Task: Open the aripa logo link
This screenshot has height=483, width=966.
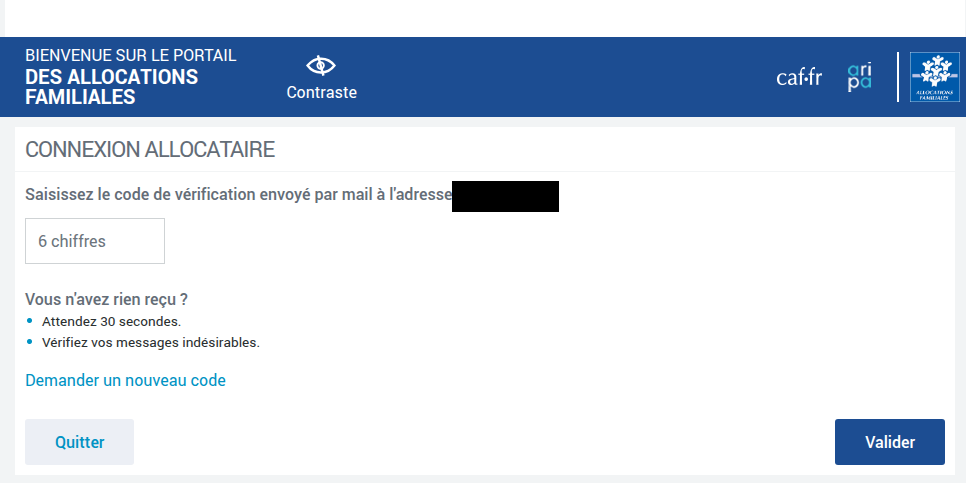Action: tap(859, 77)
